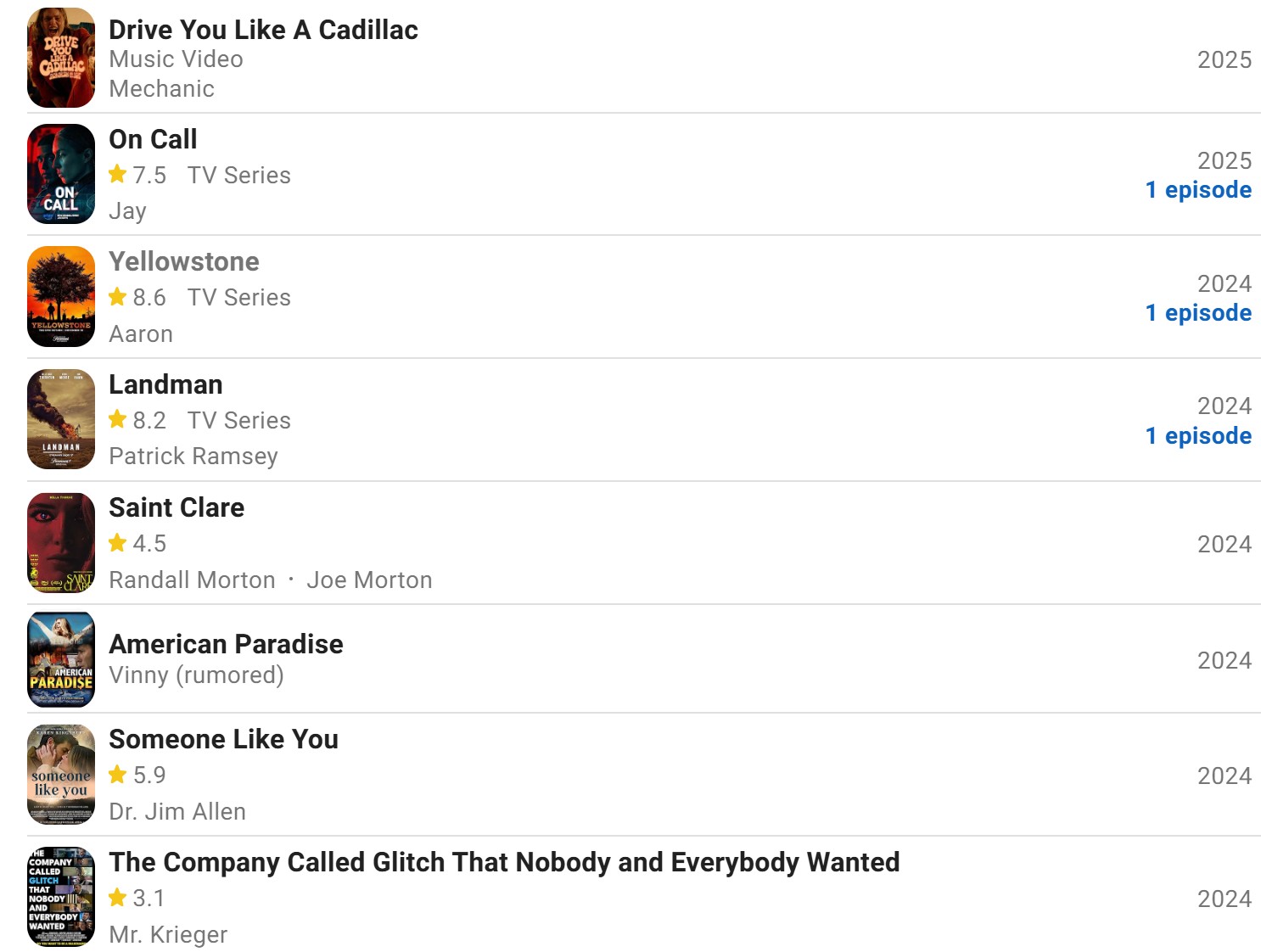Screen dimensions: 1261x952
Task: Click the American Paradise poster
Action: click(x=61, y=660)
